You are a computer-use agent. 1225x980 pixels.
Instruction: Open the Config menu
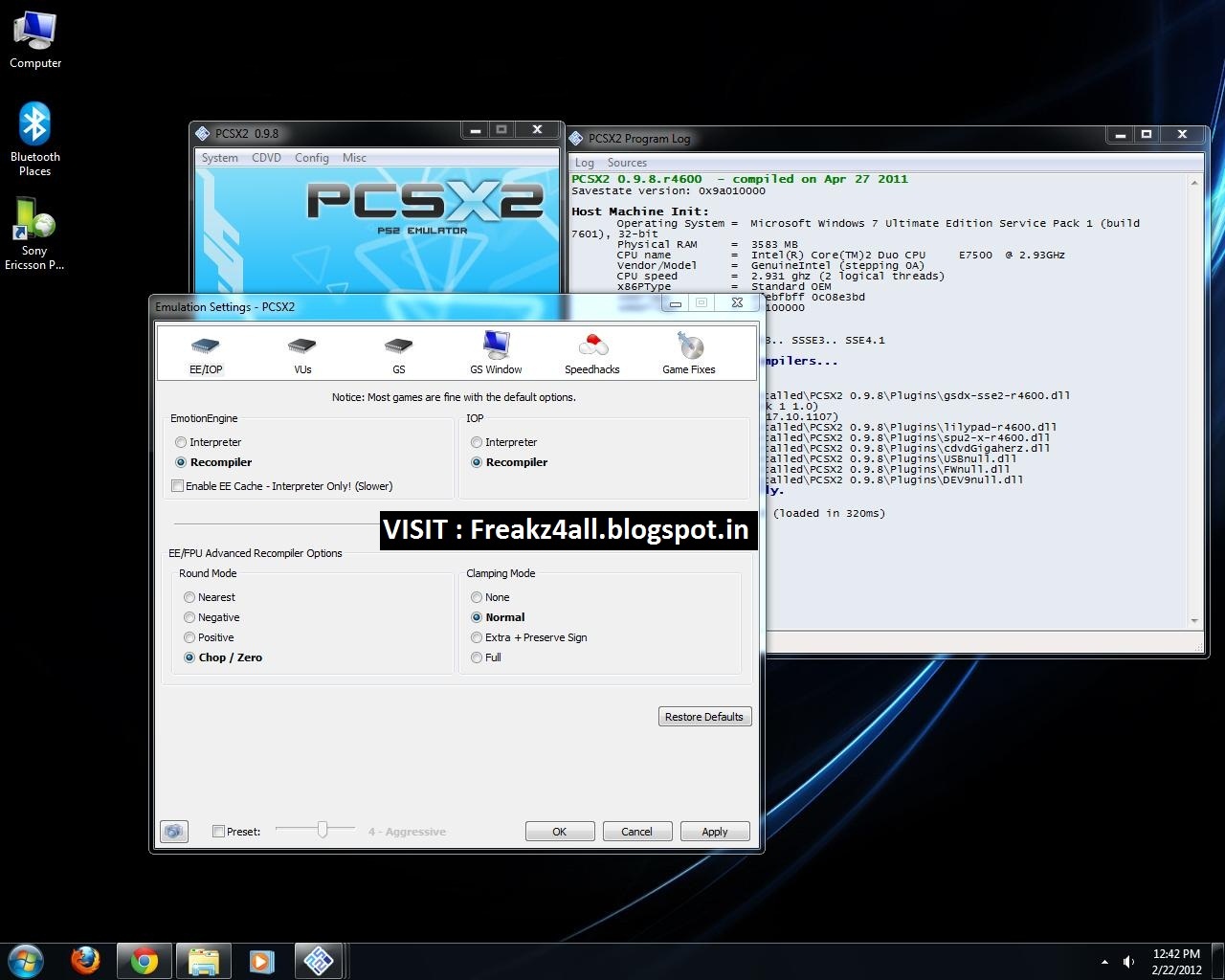point(311,157)
